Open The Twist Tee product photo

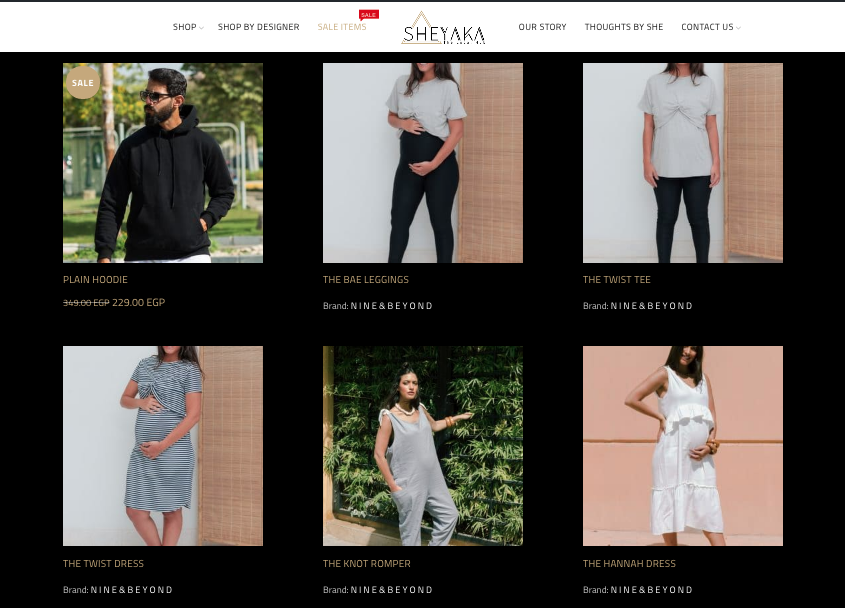click(683, 163)
